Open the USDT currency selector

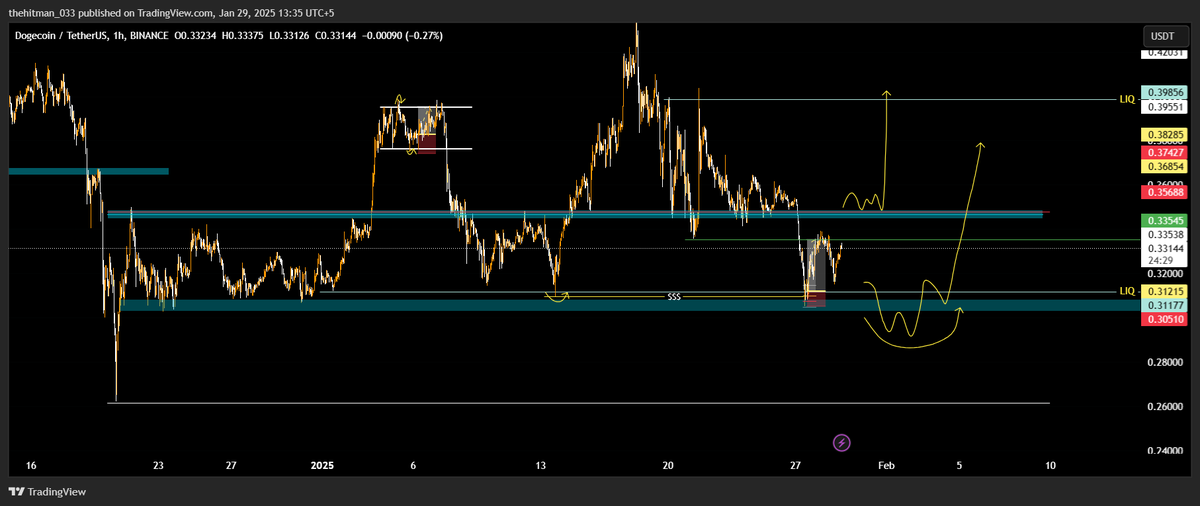point(1163,35)
